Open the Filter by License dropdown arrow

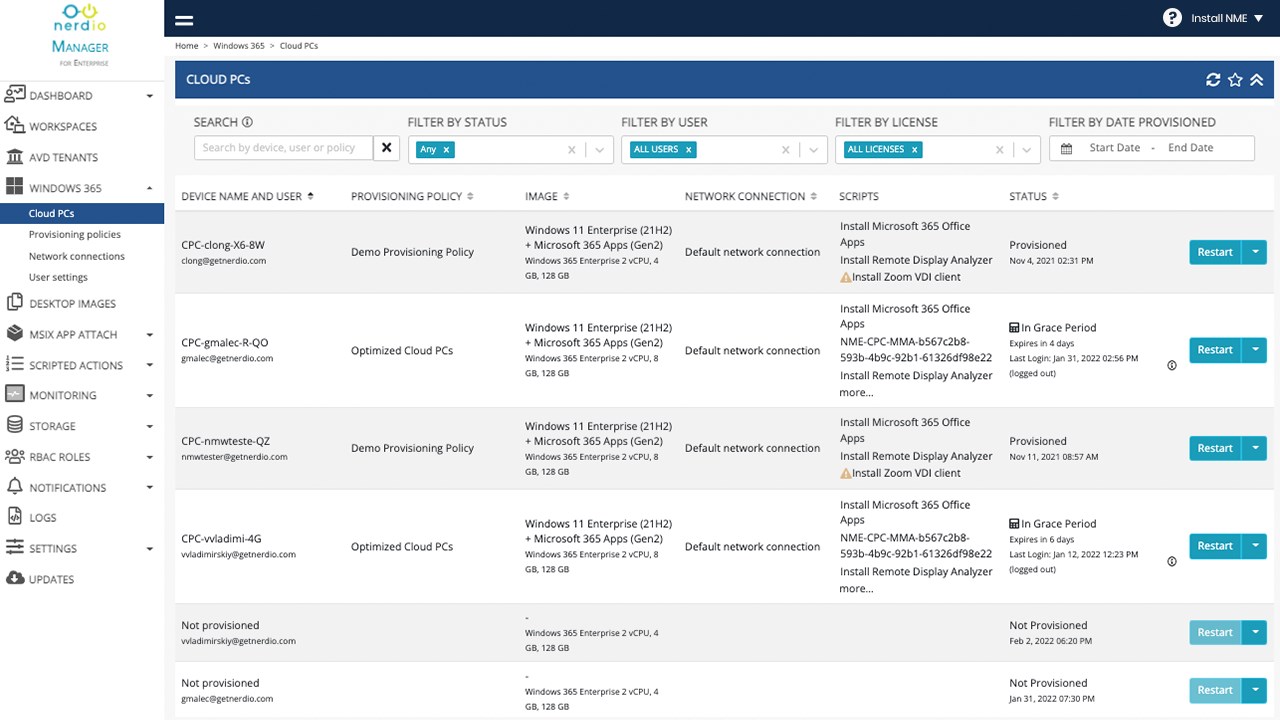(x=1027, y=150)
